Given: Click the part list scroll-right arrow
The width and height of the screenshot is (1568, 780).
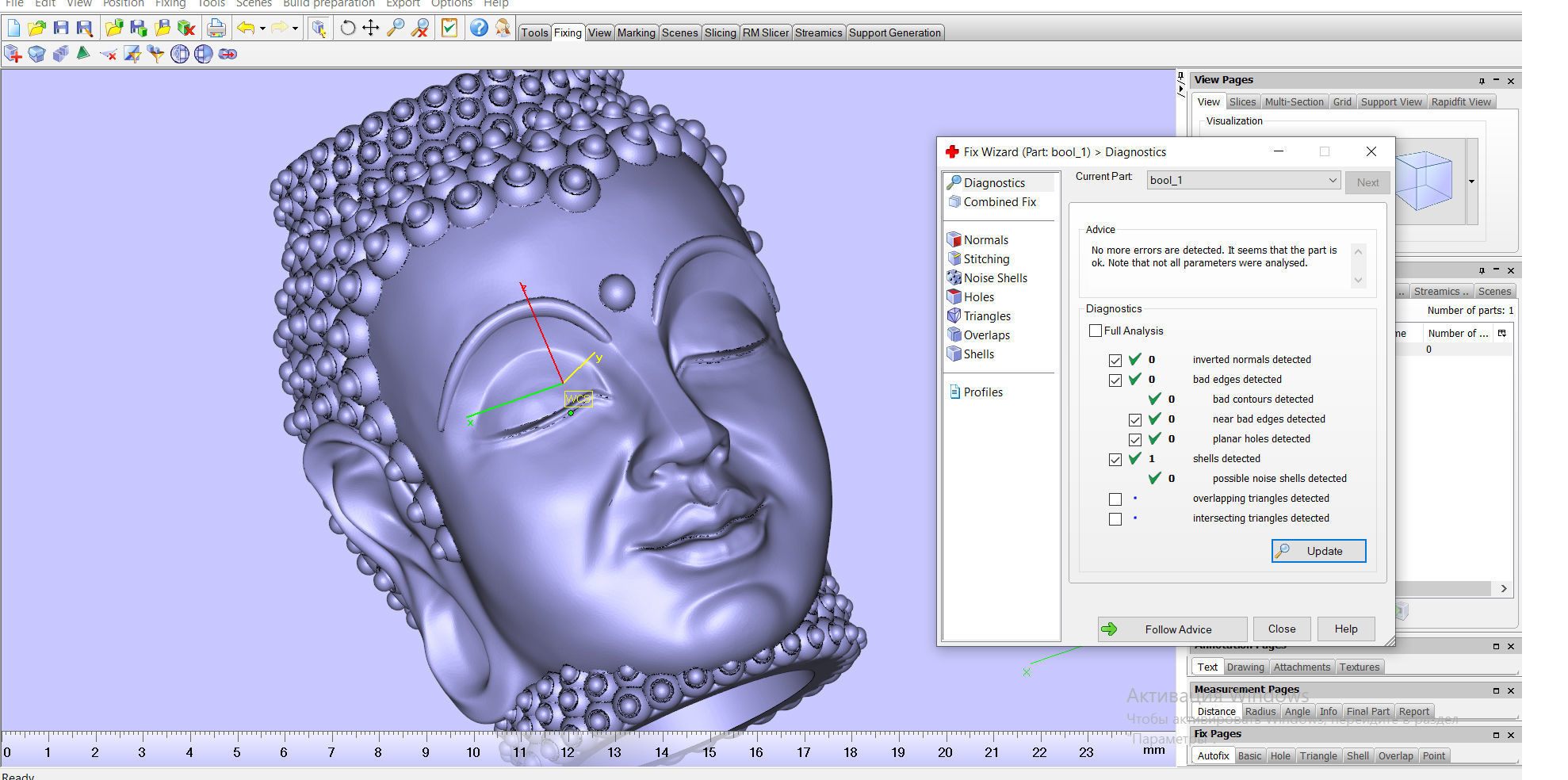Looking at the screenshot, I should coord(1504,589).
